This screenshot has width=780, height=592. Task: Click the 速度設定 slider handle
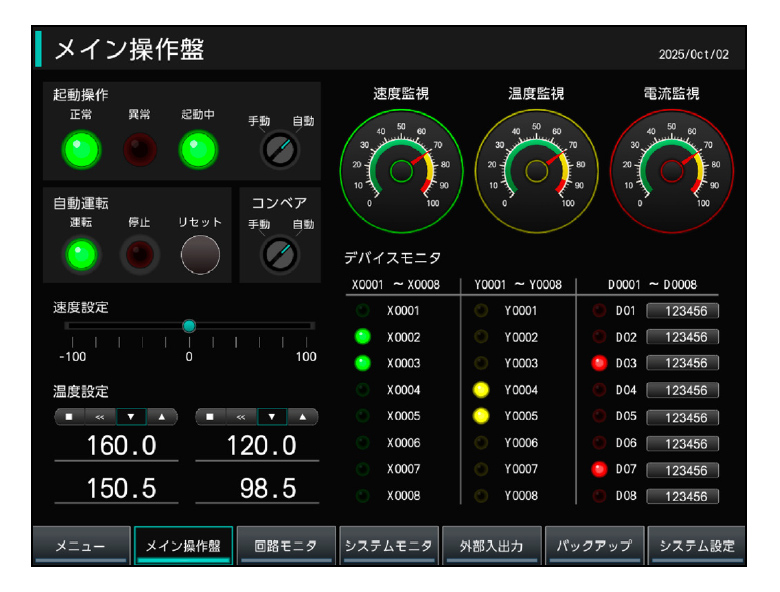pyautogui.click(x=189, y=325)
